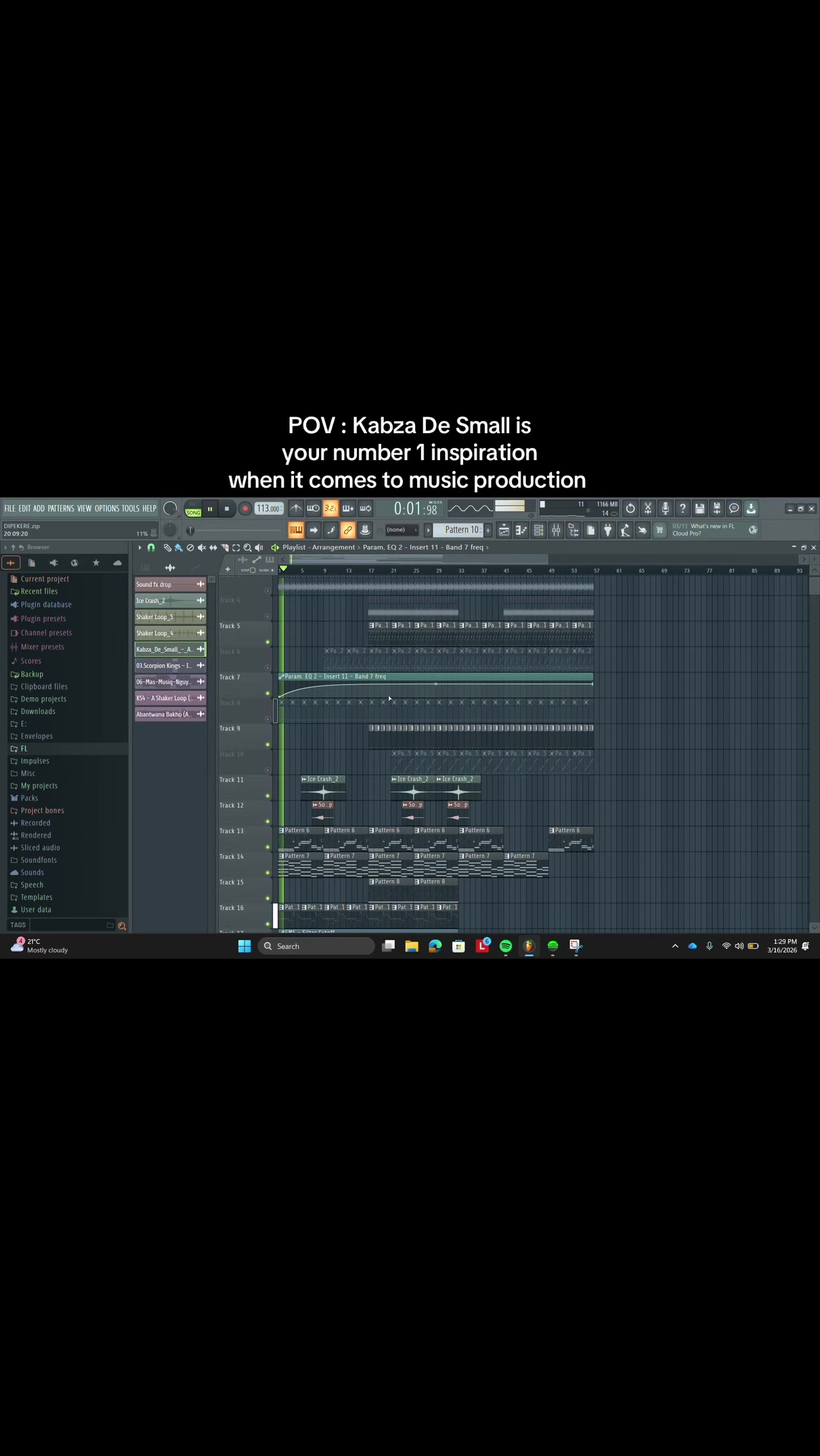The width and height of the screenshot is (820, 1456).
Task: Open the TOOLS menu
Action: [131, 509]
